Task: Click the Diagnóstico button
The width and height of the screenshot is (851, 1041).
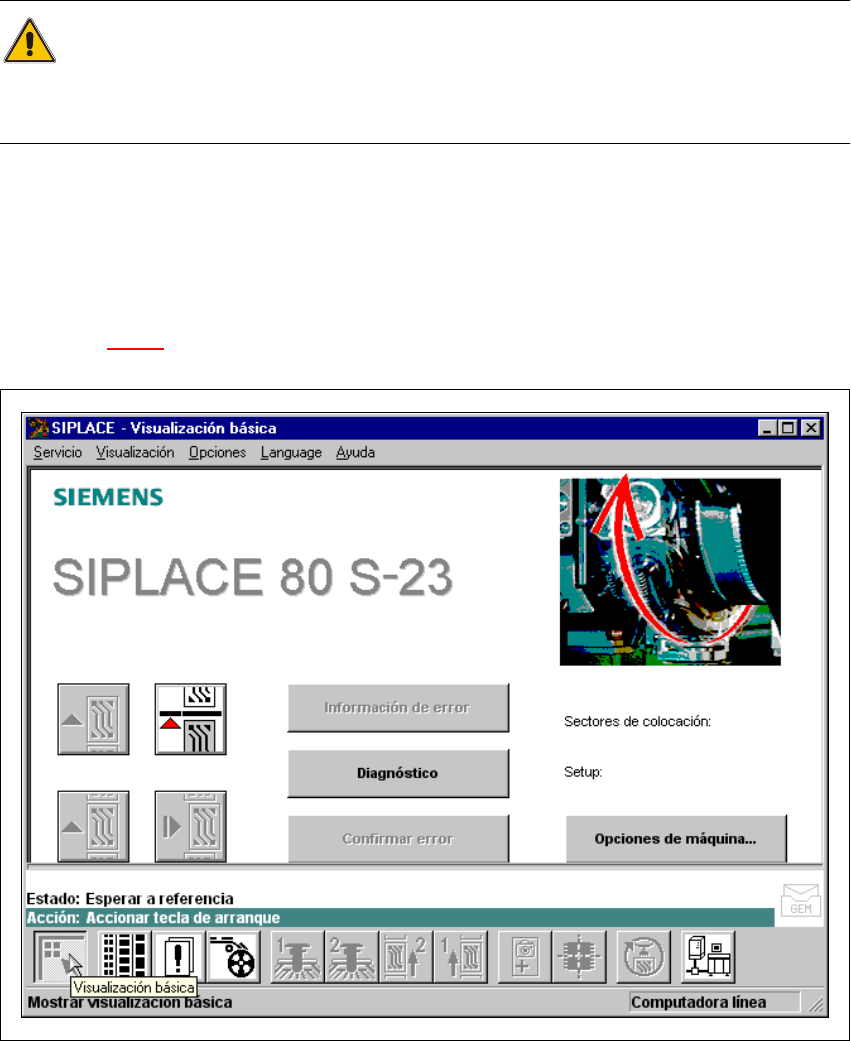Action: (x=398, y=773)
